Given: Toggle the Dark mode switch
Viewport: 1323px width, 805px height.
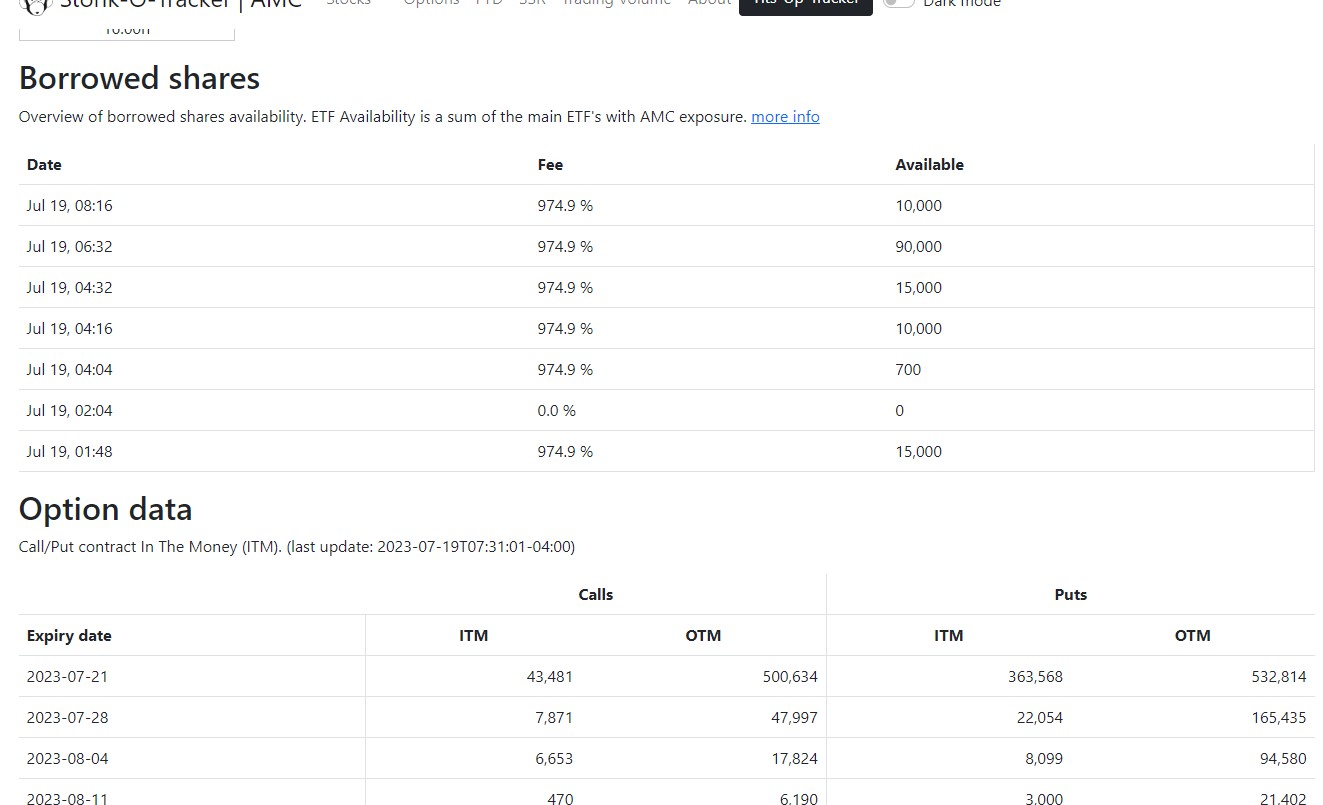Looking at the screenshot, I should click(899, 3).
